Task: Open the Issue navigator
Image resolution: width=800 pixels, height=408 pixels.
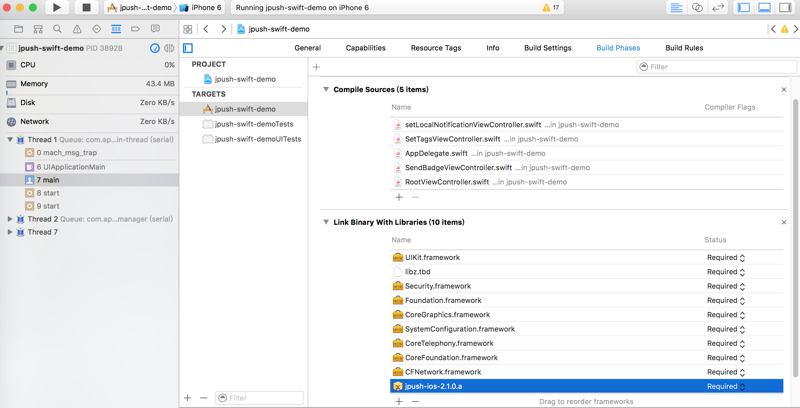Action: click(x=77, y=29)
